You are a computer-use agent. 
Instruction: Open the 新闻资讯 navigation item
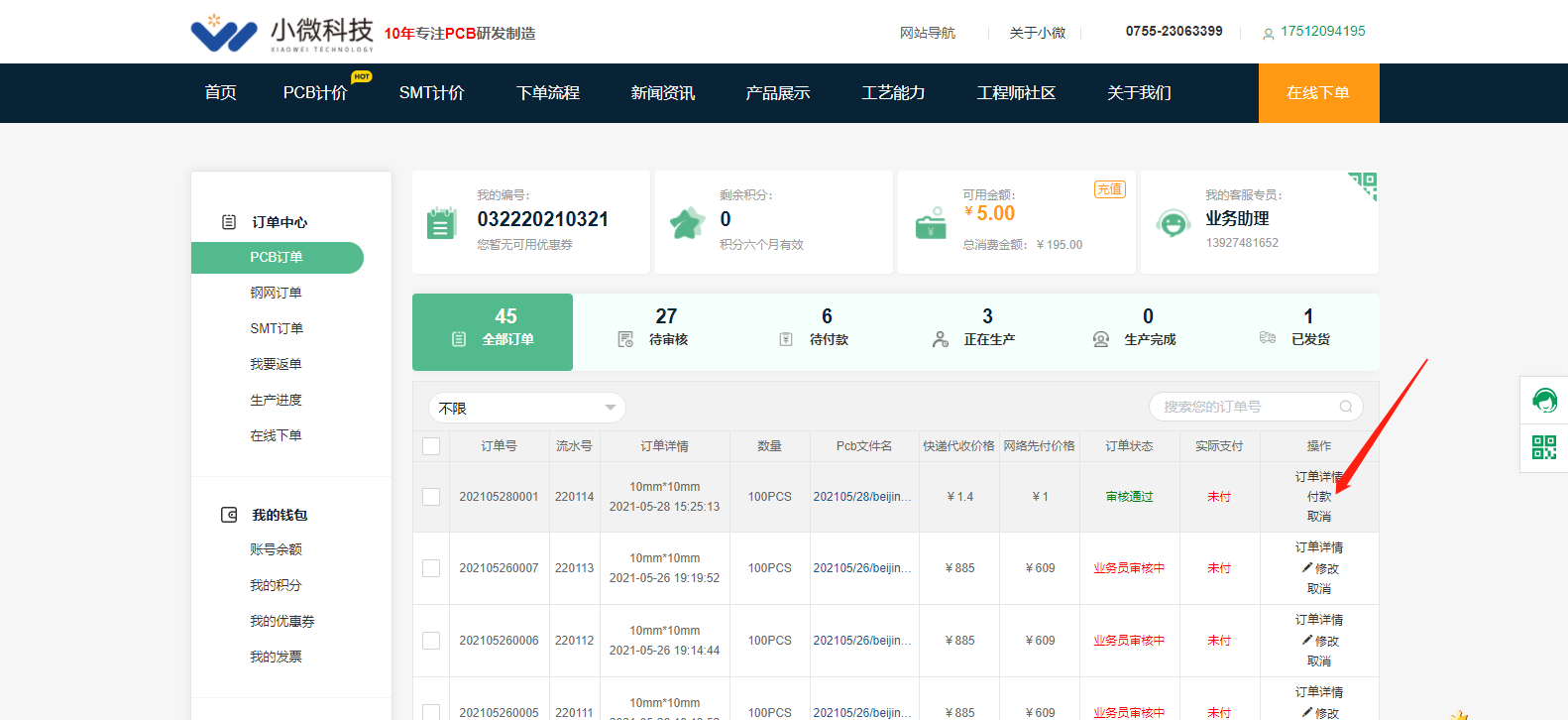pyautogui.click(x=662, y=93)
